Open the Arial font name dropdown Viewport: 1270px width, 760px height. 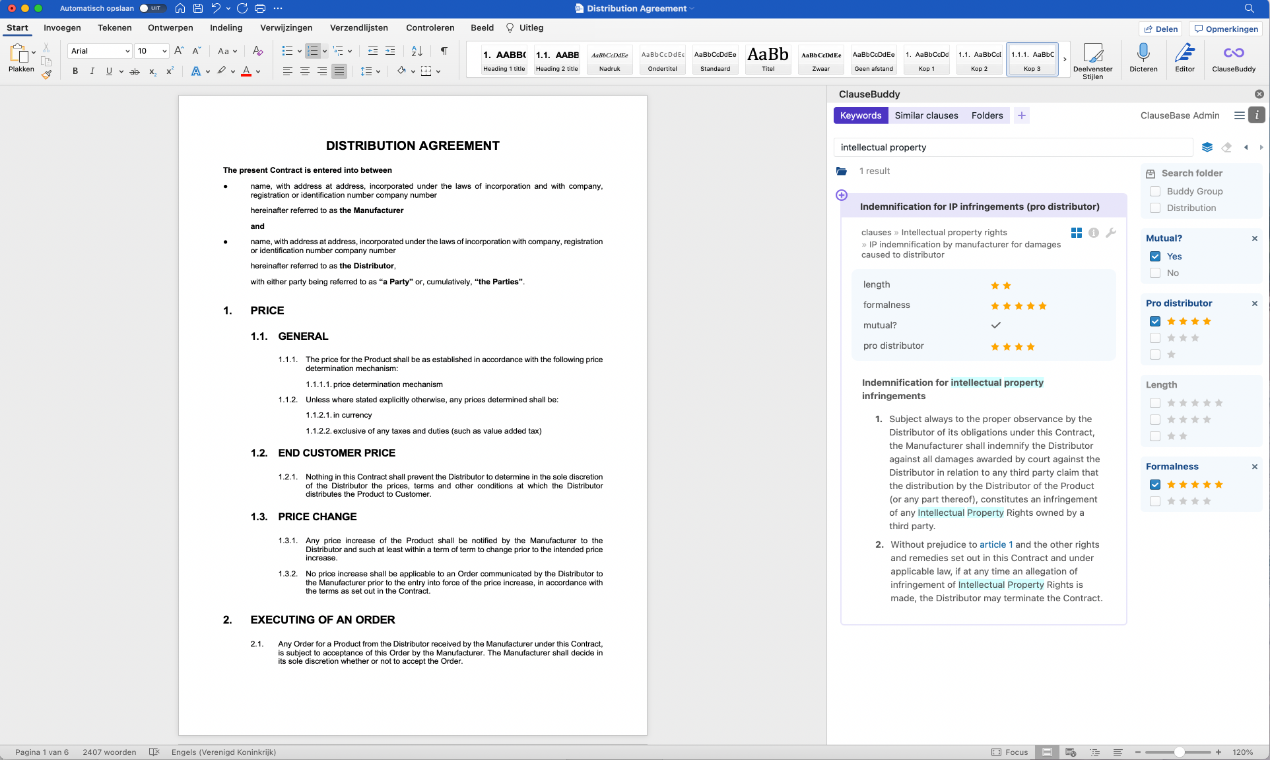point(126,51)
